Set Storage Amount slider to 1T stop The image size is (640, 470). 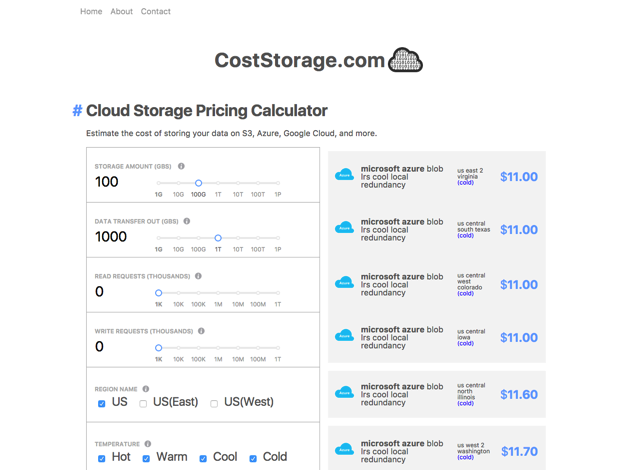tap(218, 183)
